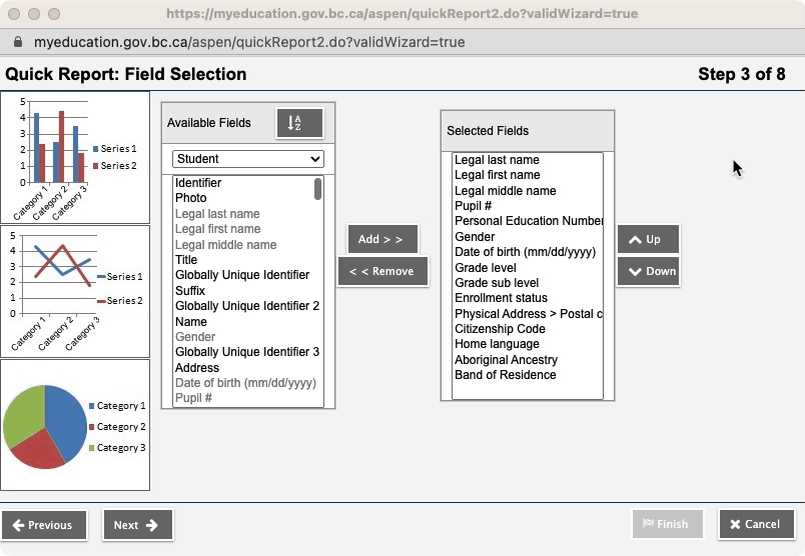This screenshot has width=805, height=556.
Task: Click greyed Date of birth in Available Fields
Action: click(245, 383)
